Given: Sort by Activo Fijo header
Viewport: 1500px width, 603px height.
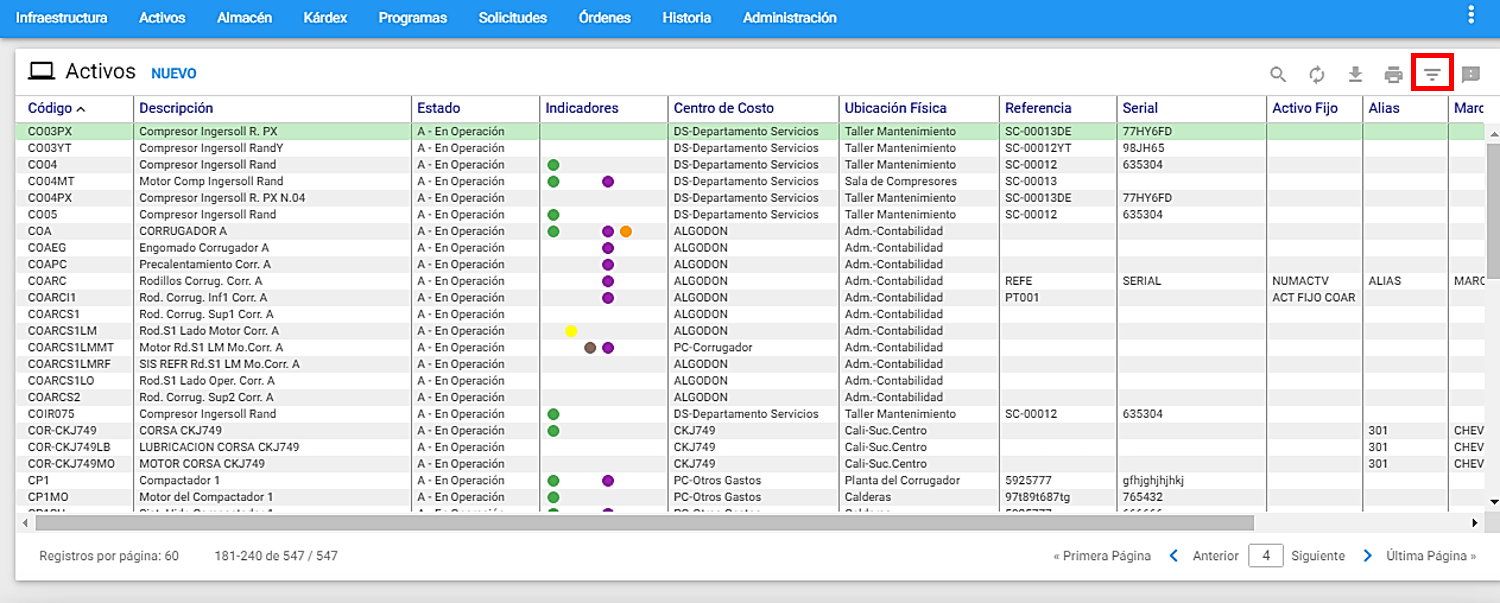Looking at the screenshot, I should 1305,108.
